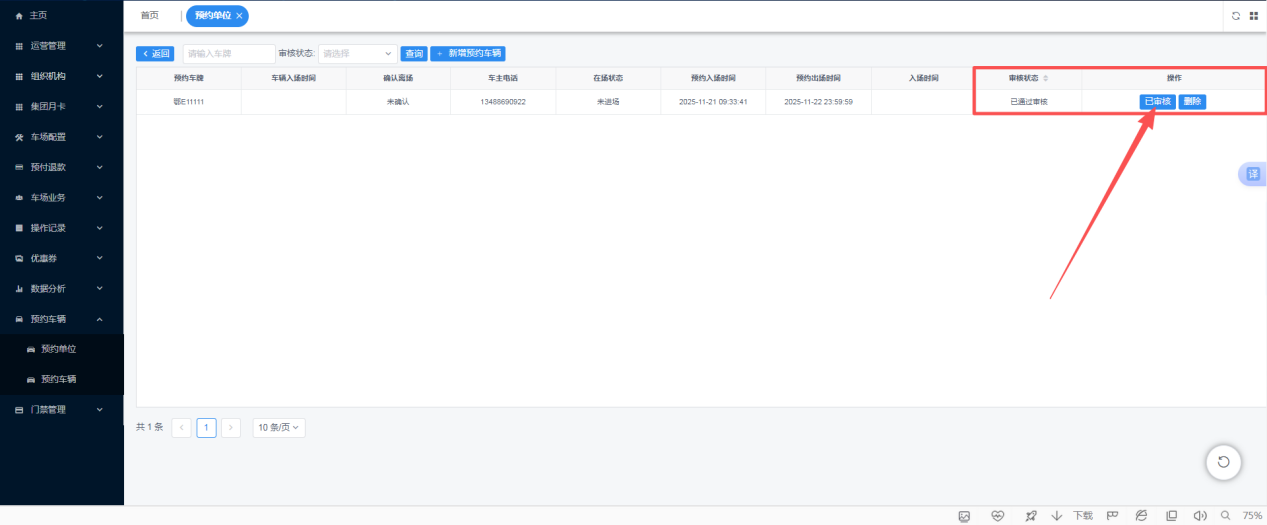
Task: Click the flag icon in status bar
Action: pyautogui.click(x=1112, y=516)
